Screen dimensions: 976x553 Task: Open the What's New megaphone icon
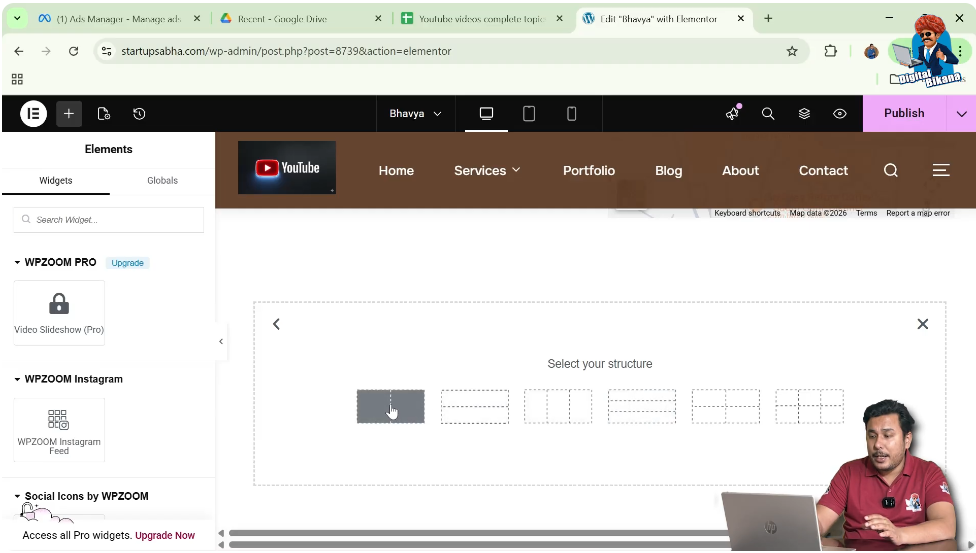pos(733,113)
